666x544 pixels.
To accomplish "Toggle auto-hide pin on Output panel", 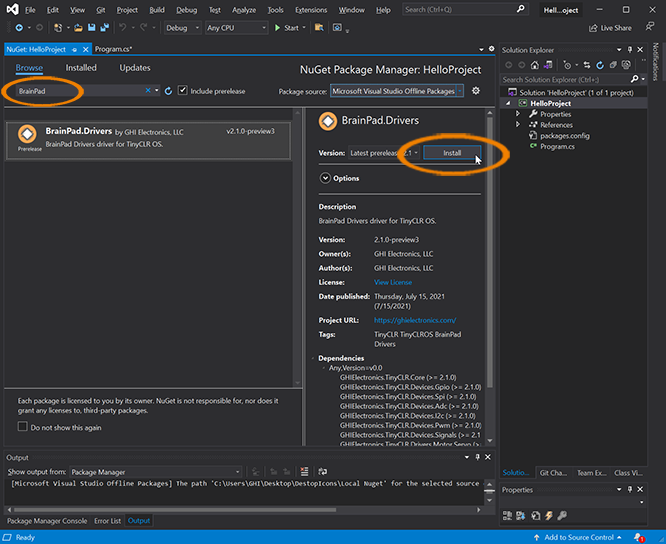I will 477,457.
